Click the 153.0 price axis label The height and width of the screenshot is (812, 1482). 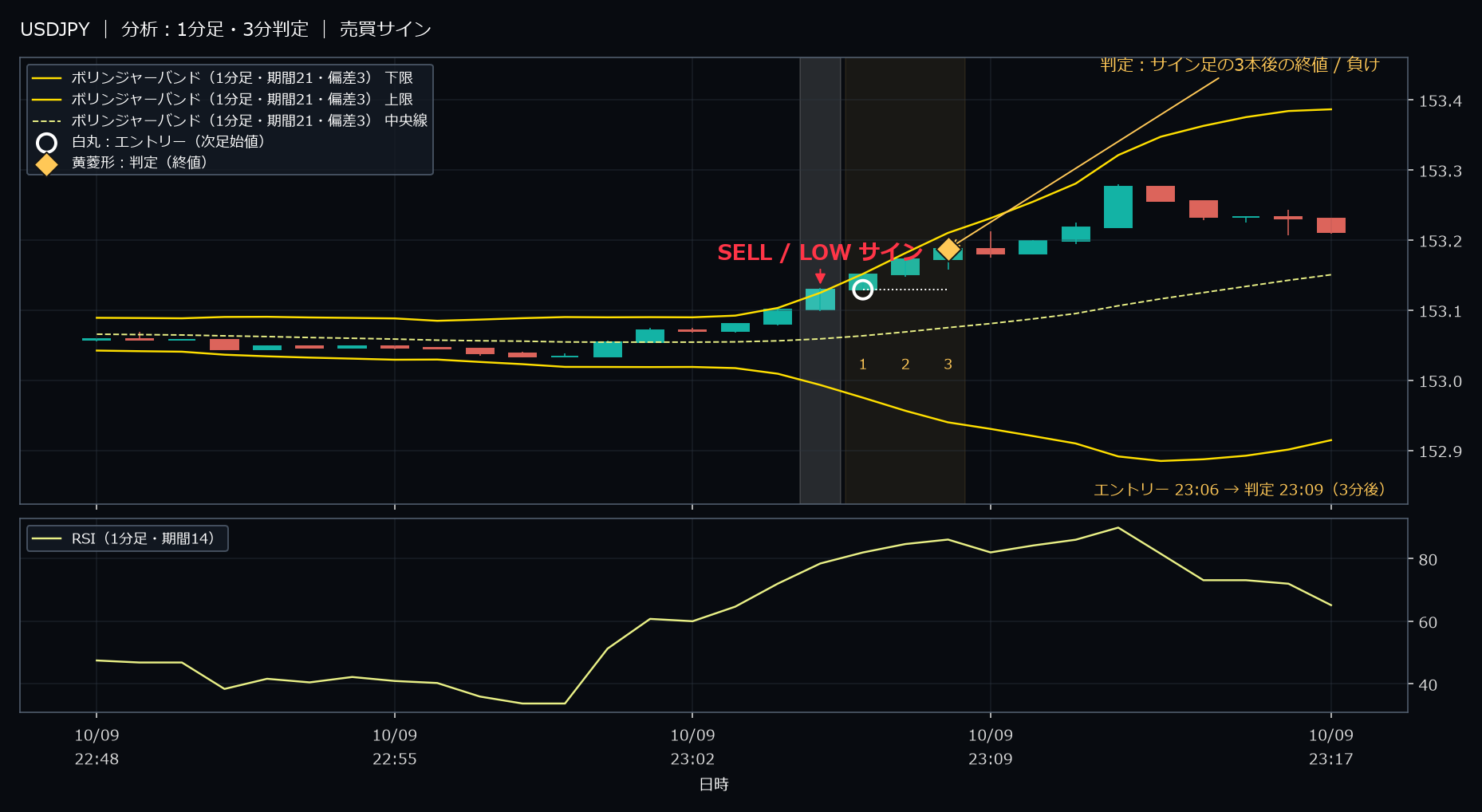click(1441, 382)
